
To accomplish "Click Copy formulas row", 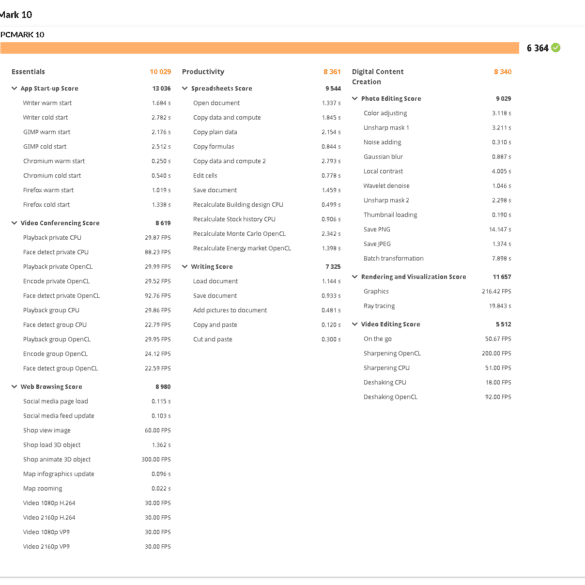I will [267, 147].
